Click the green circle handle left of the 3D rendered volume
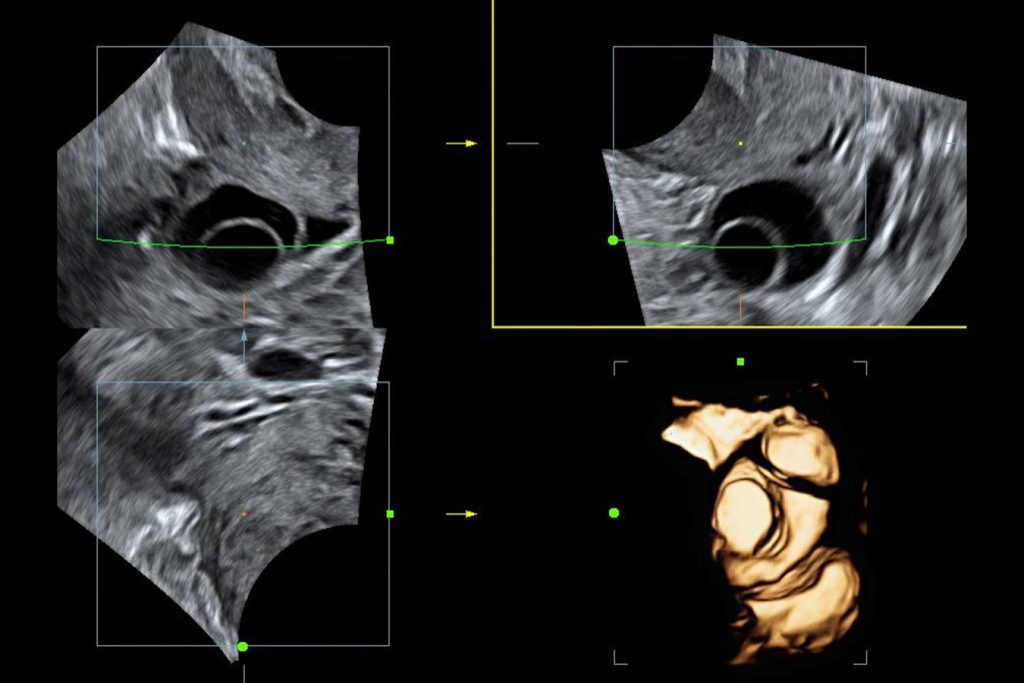Screen dimensions: 1024x683 (613, 513)
